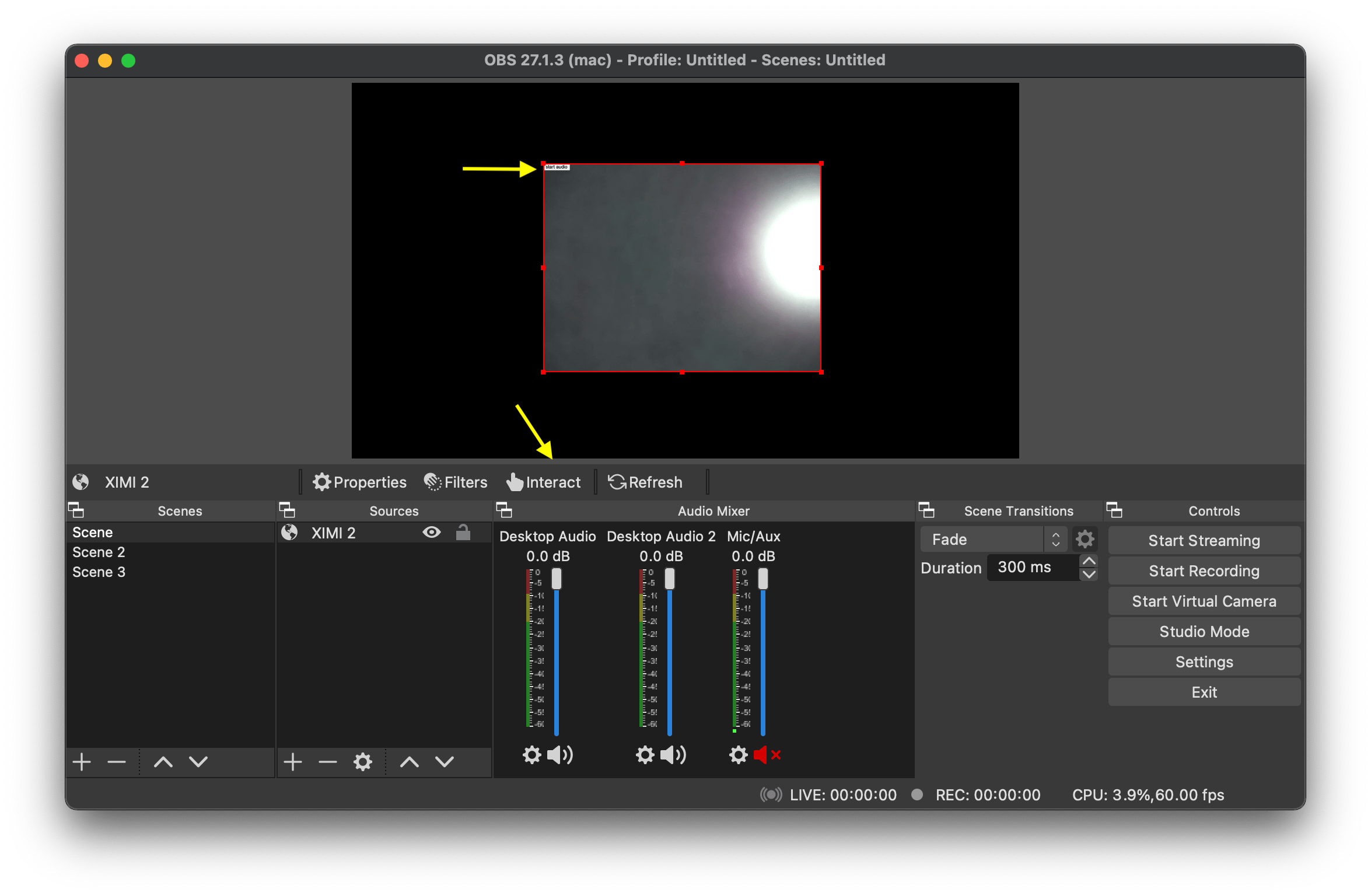Unmute the Mic/Aux channel

(x=767, y=755)
